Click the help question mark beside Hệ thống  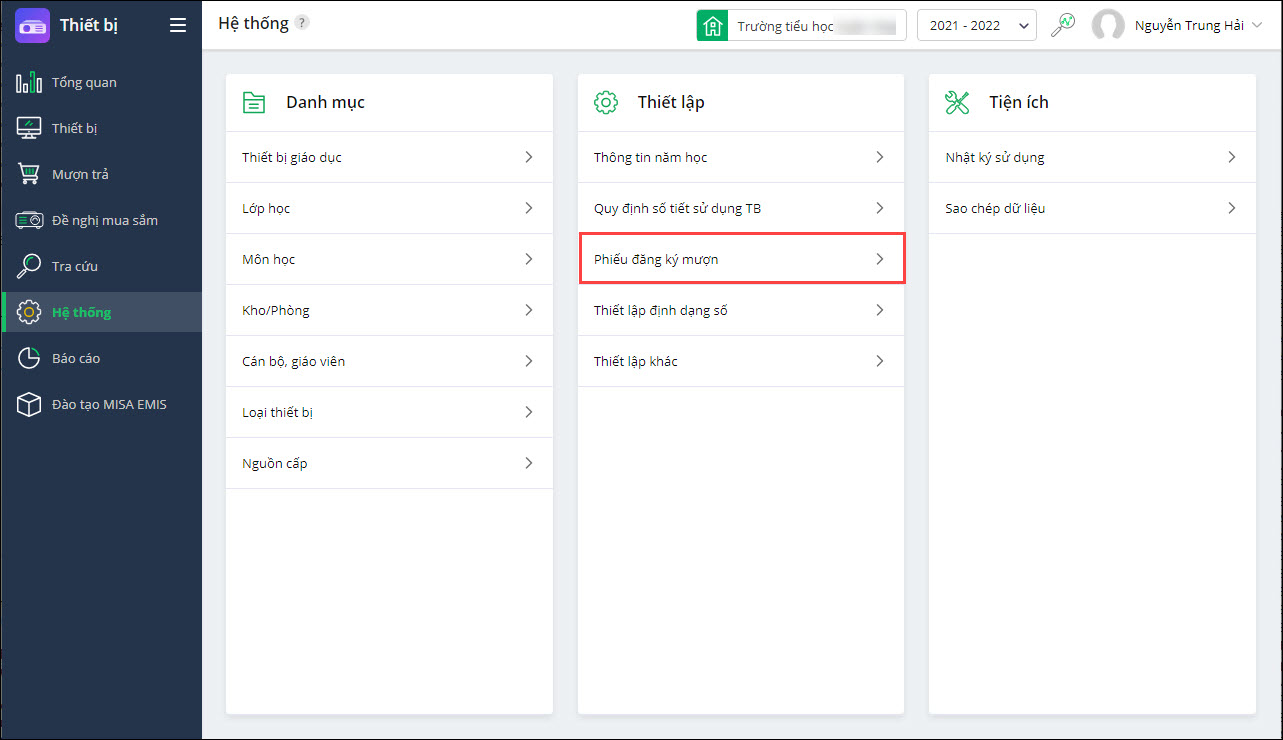[302, 23]
